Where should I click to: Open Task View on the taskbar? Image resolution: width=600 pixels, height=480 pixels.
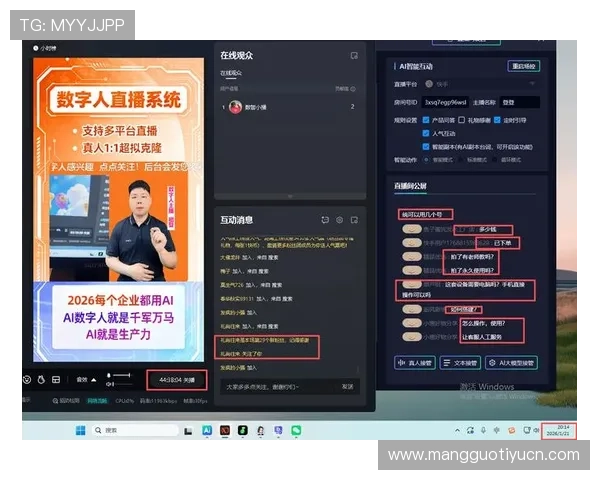point(188,431)
